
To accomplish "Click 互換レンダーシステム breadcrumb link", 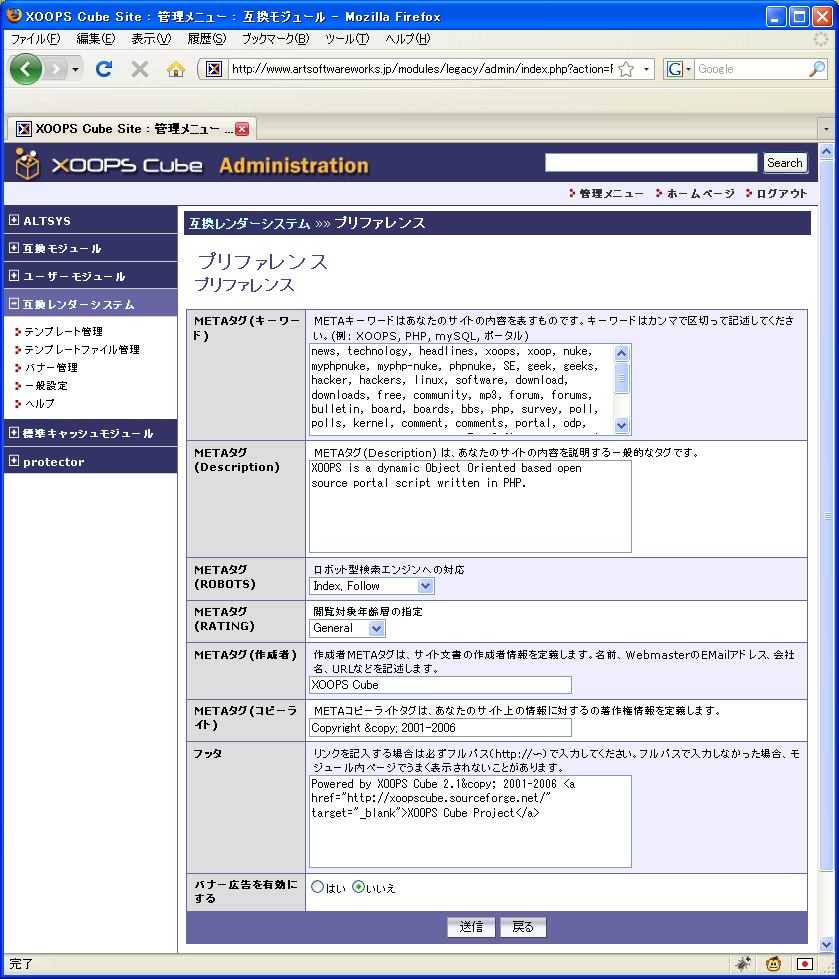I will [x=249, y=223].
